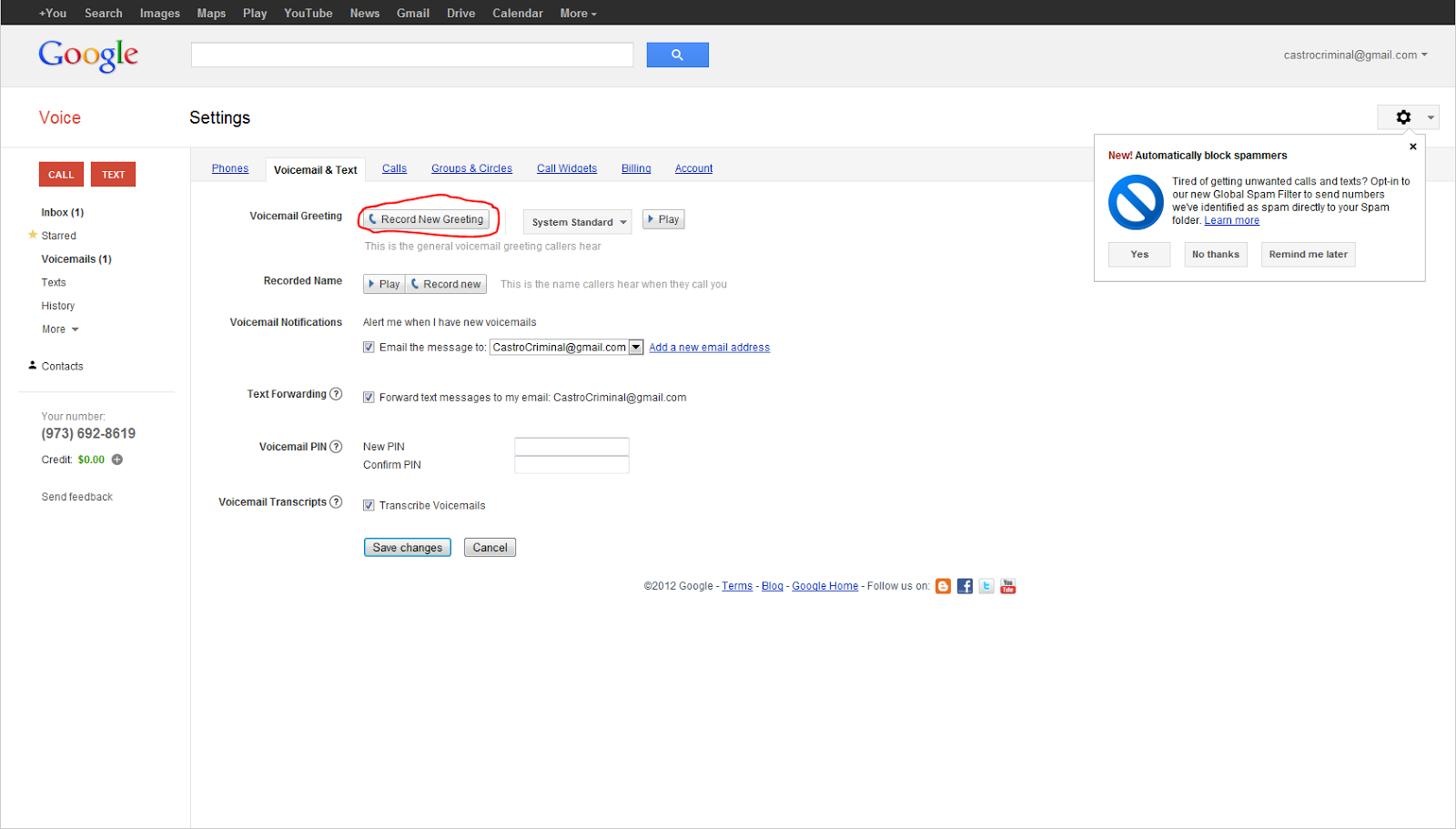Expand the More item in sidebar
The width and height of the screenshot is (1456, 829).
pyautogui.click(x=60, y=329)
